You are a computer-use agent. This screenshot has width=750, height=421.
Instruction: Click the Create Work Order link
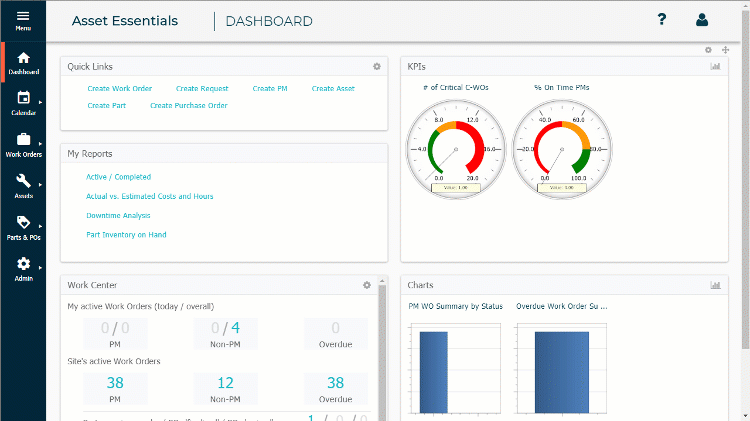click(x=120, y=89)
